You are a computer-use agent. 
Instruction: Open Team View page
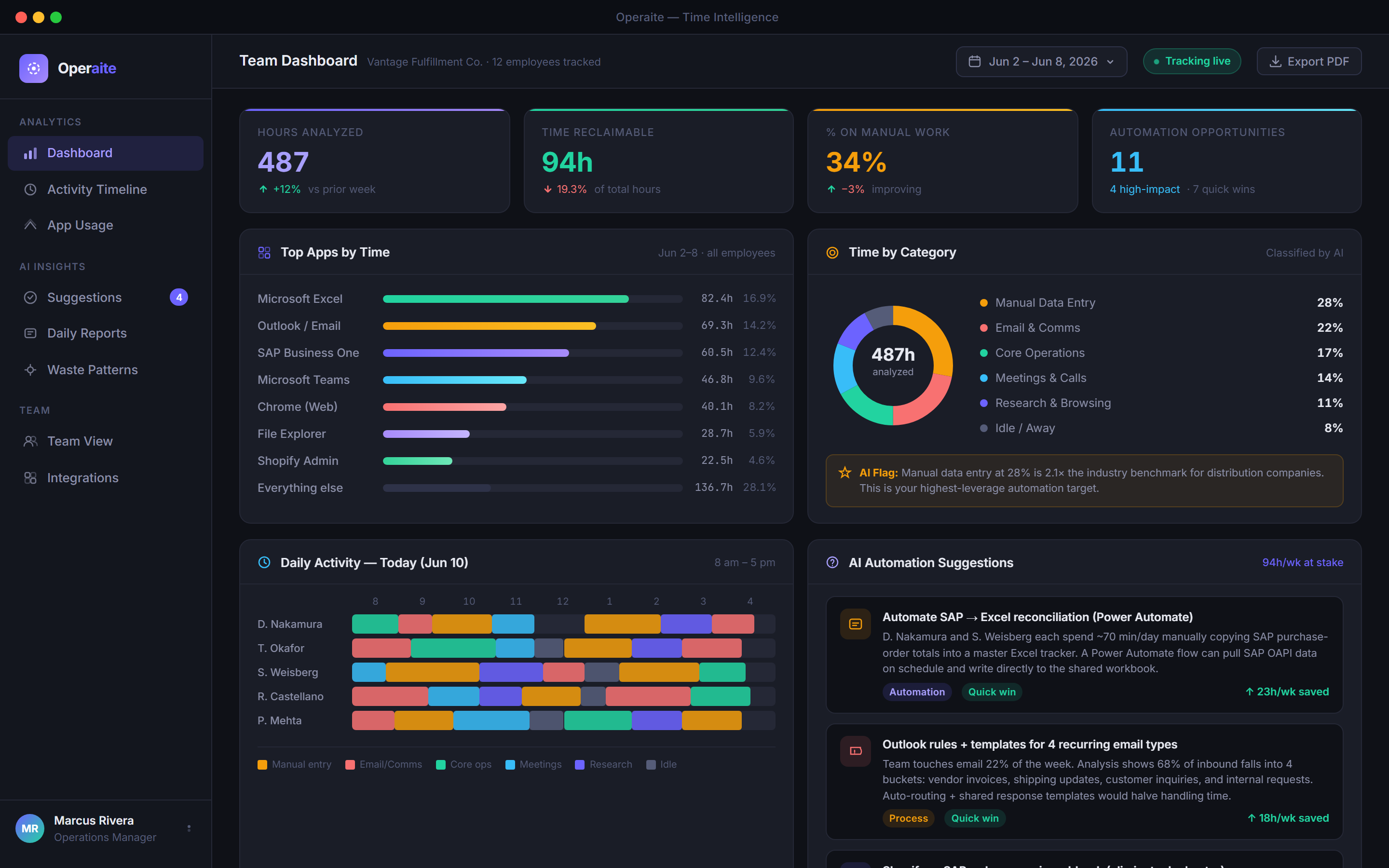click(106, 441)
